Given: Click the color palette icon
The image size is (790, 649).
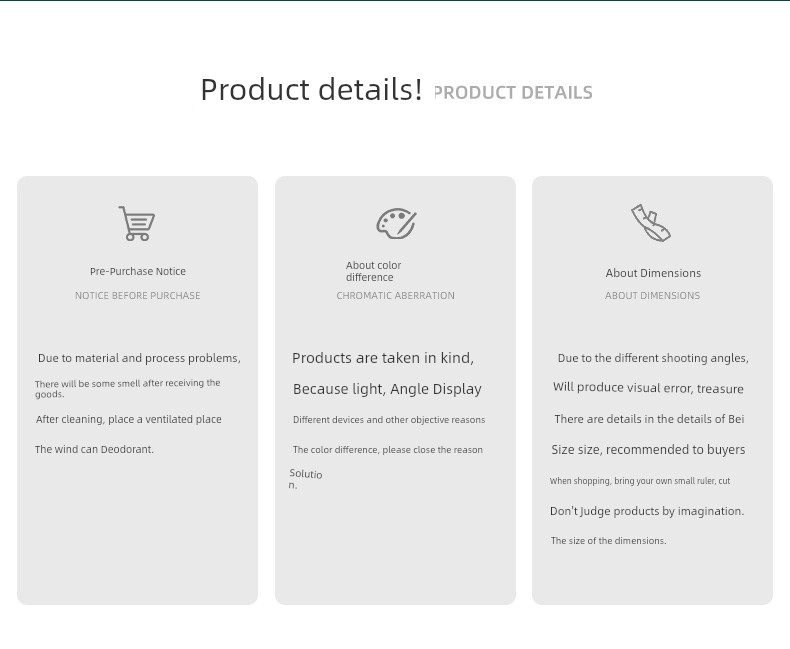Looking at the screenshot, I should point(396,224).
